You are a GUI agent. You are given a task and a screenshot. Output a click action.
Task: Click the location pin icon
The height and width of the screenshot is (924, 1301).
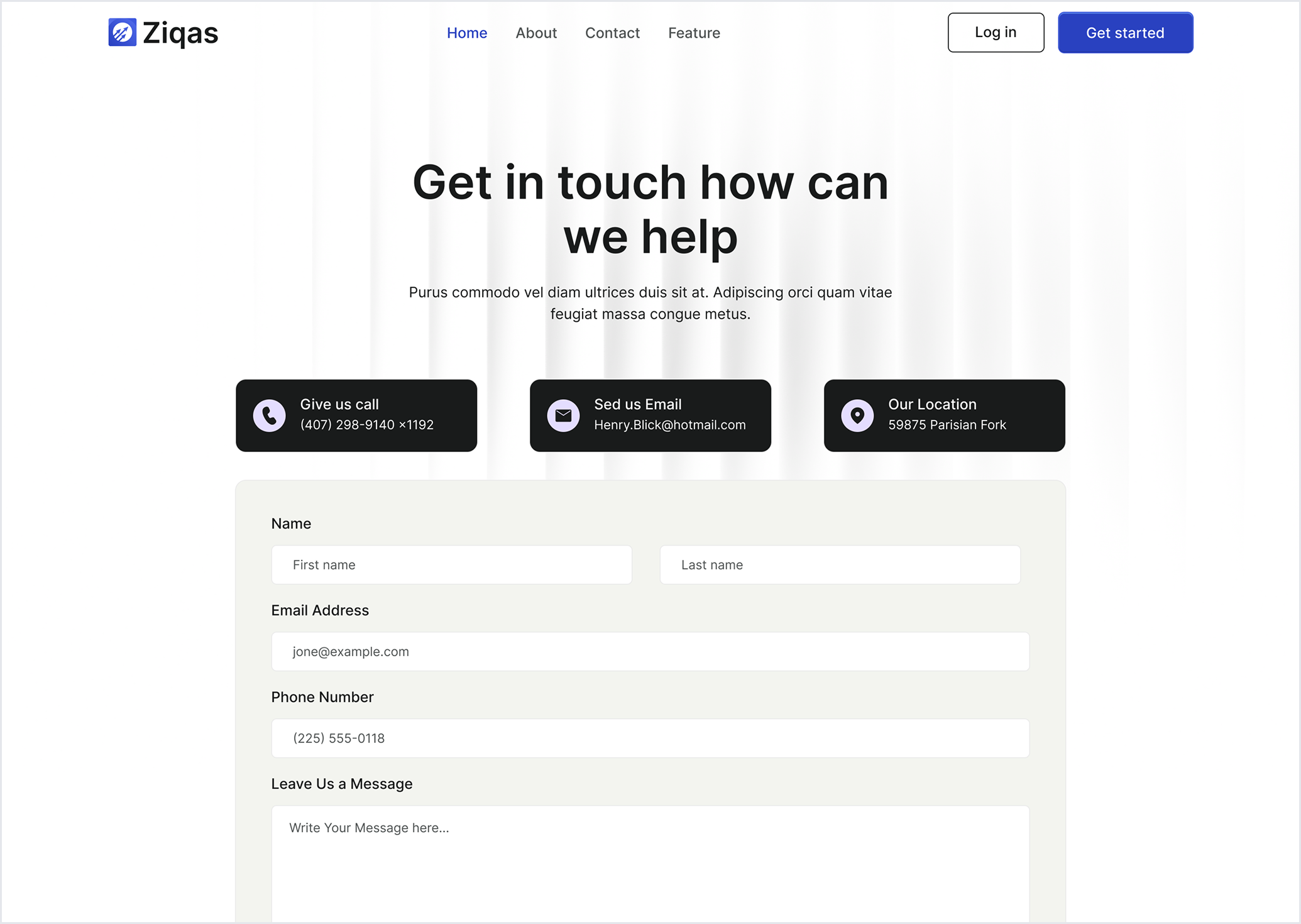tap(857, 415)
